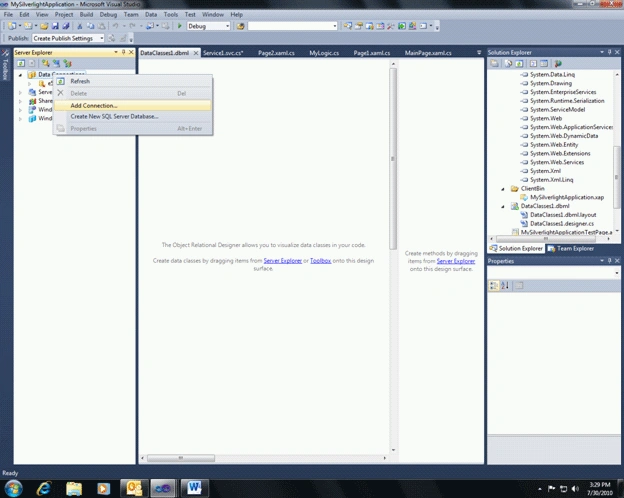Follow the Toolbox link in designer surface
The image size is (624, 498).
(320, 261)
